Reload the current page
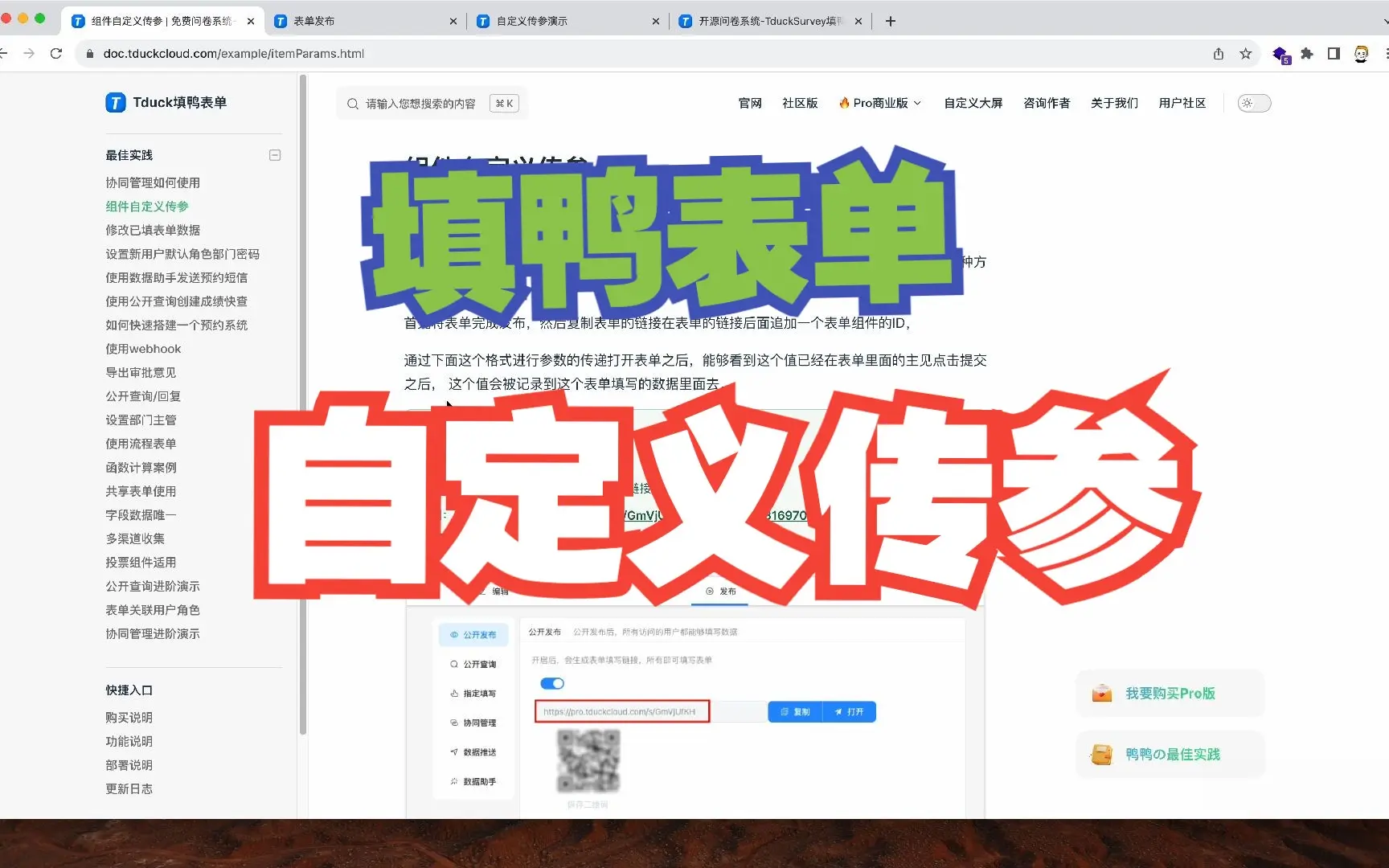 (56, 53)
